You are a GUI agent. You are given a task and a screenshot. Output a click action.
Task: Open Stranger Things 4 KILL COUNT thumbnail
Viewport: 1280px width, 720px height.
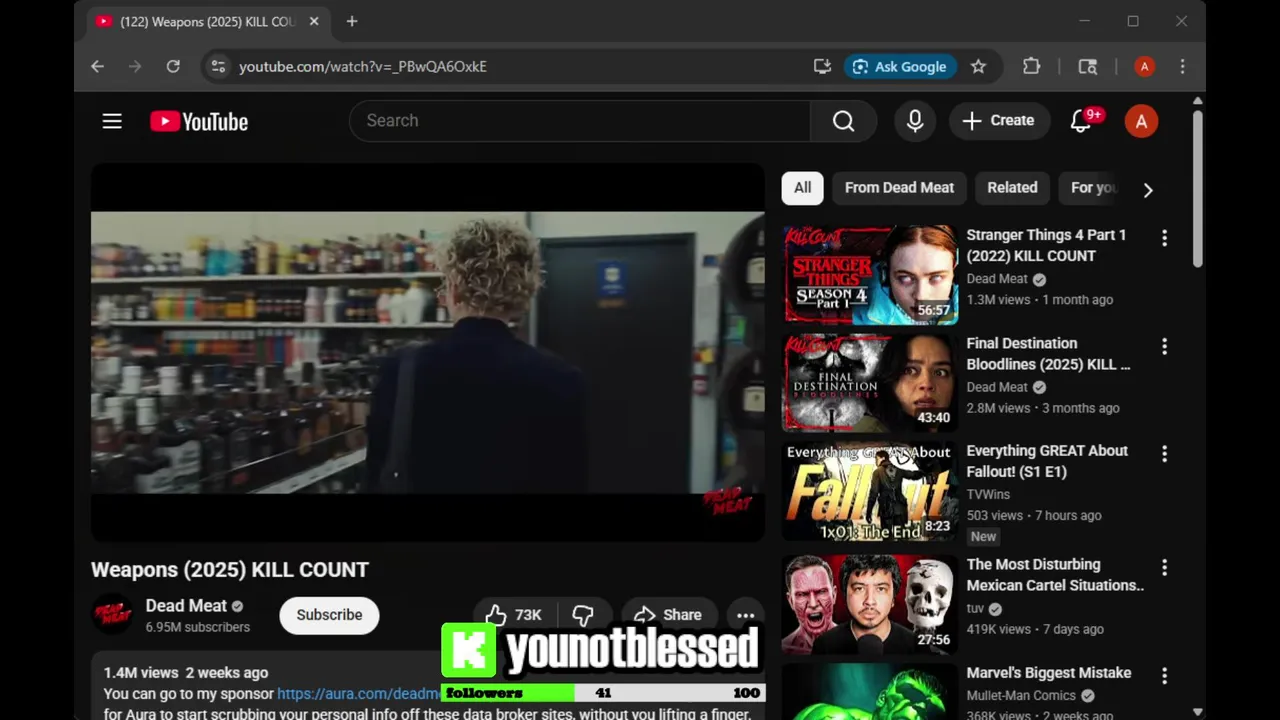point(870,275)
